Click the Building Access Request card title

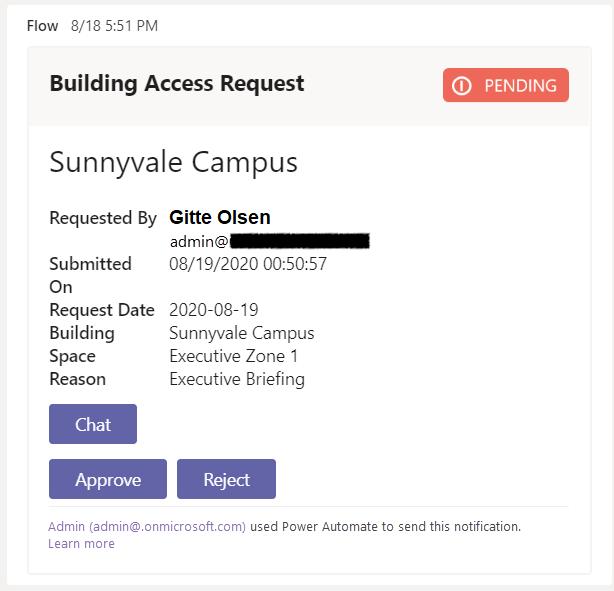[x=177, y=84]
